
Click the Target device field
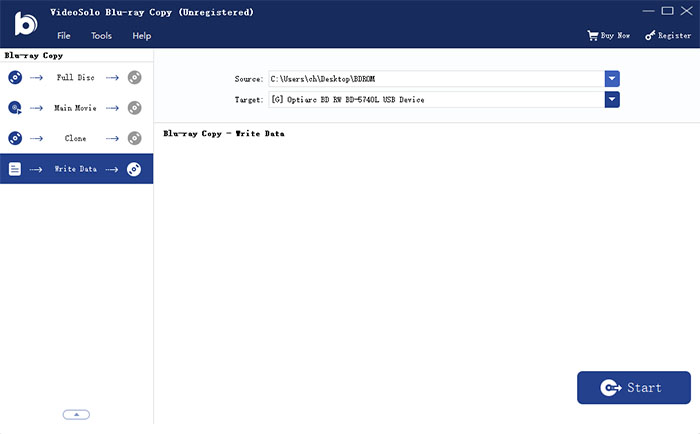point(437,99)
